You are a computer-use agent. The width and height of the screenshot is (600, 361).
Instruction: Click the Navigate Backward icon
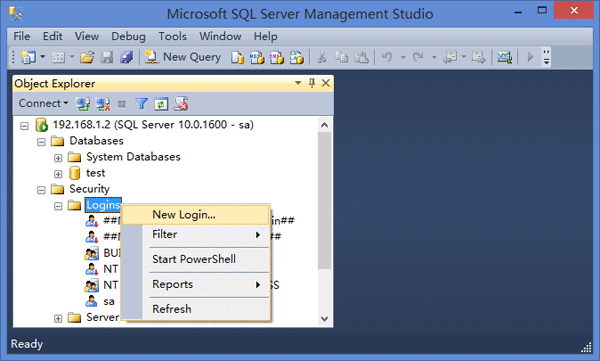[450, 57]
